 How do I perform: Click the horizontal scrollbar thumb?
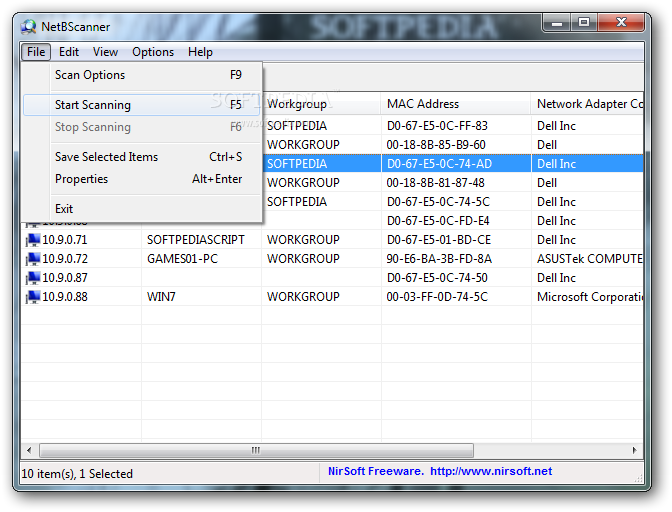[256, 450]
